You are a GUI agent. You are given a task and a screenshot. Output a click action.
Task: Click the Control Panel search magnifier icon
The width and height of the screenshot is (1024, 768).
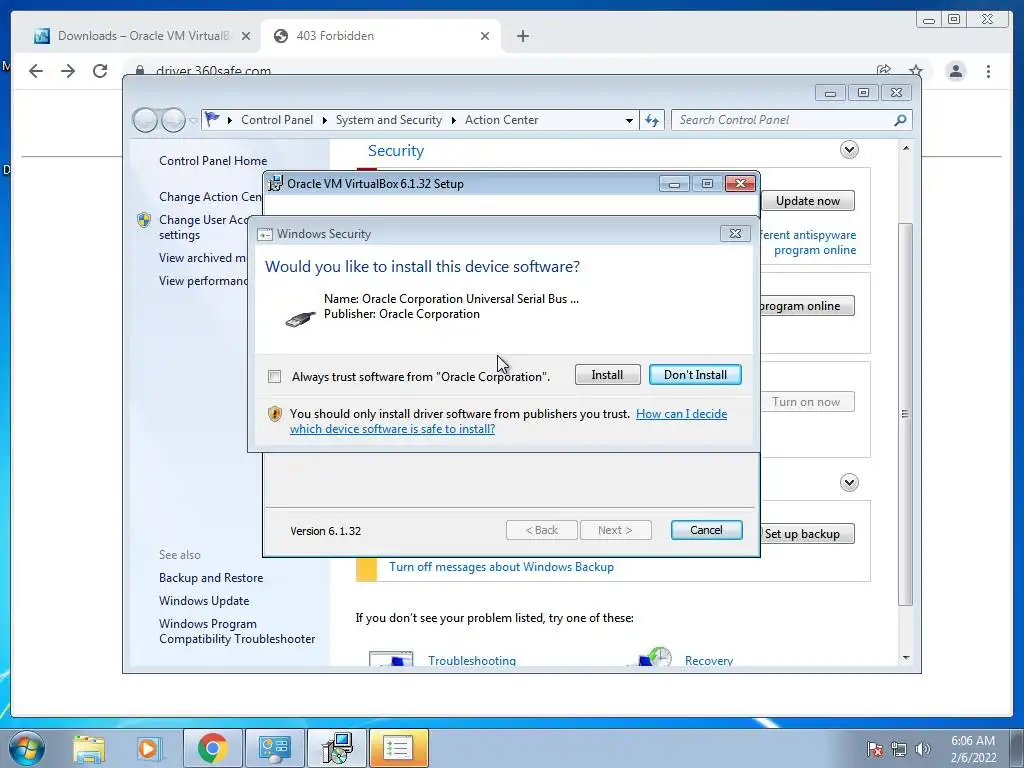901,120
